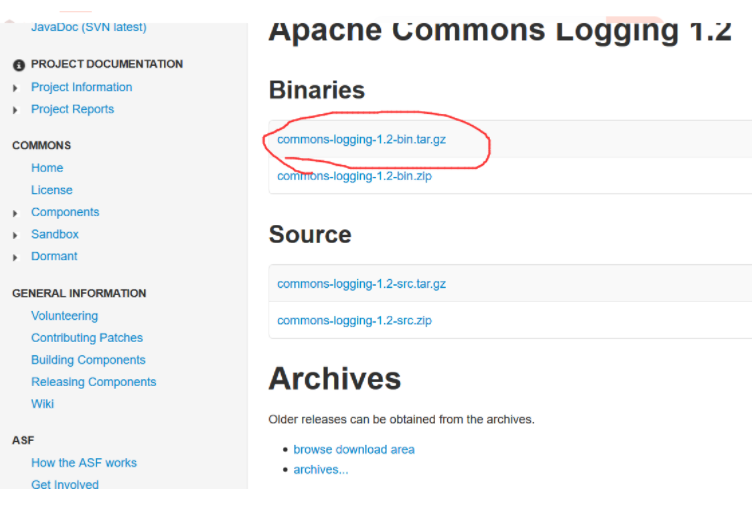Viewport: 752px width, 507px height.
Task: Expand the Components arrow
Action: [15, 213]
